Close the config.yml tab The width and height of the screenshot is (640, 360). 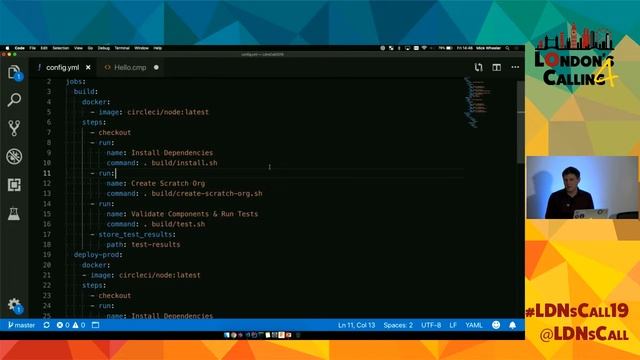[x=89, y=67]
